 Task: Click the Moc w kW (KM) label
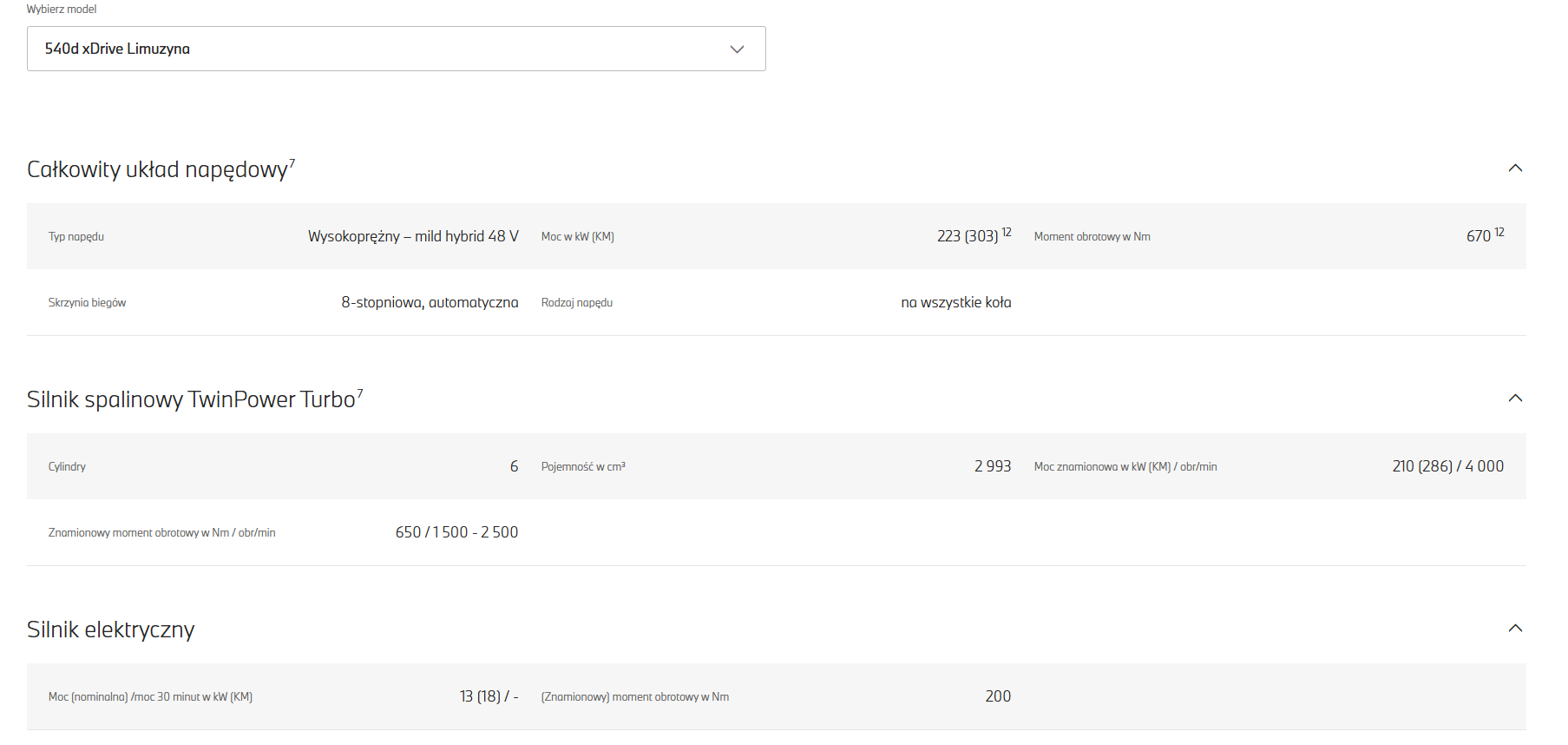pyautogui.click(x=578, y=237)
